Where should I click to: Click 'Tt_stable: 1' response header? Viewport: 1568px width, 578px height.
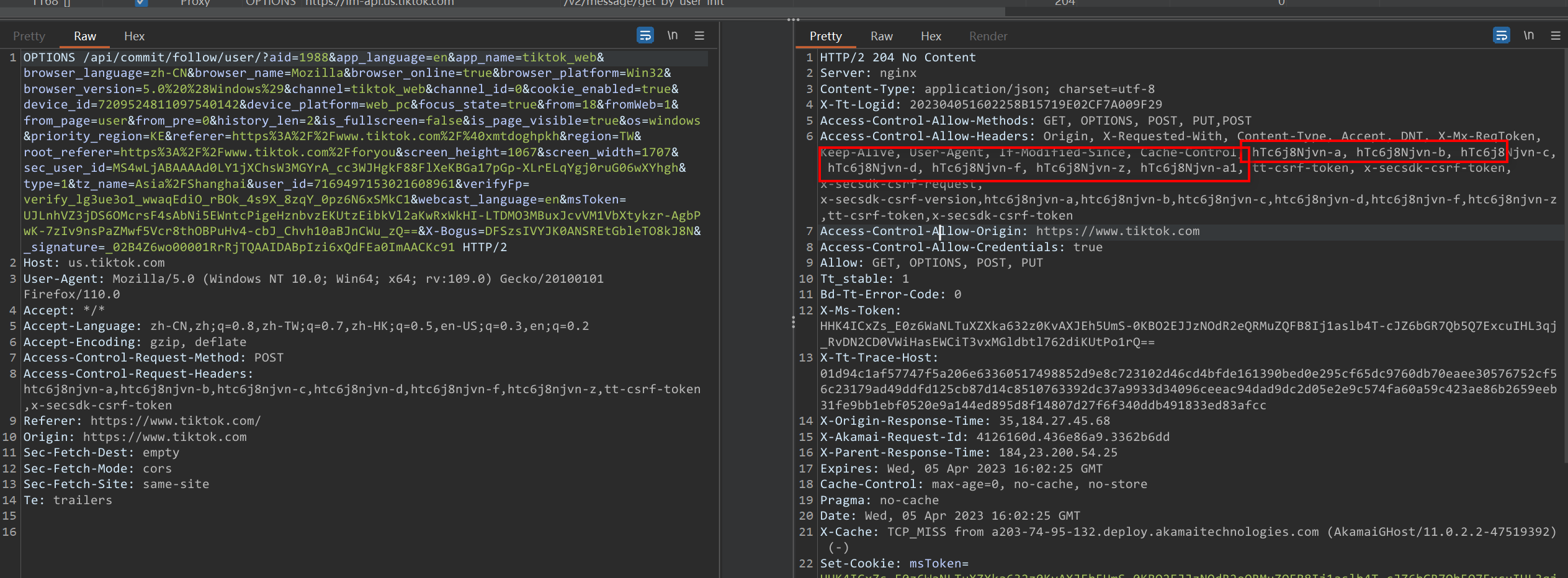click(864, 278)
